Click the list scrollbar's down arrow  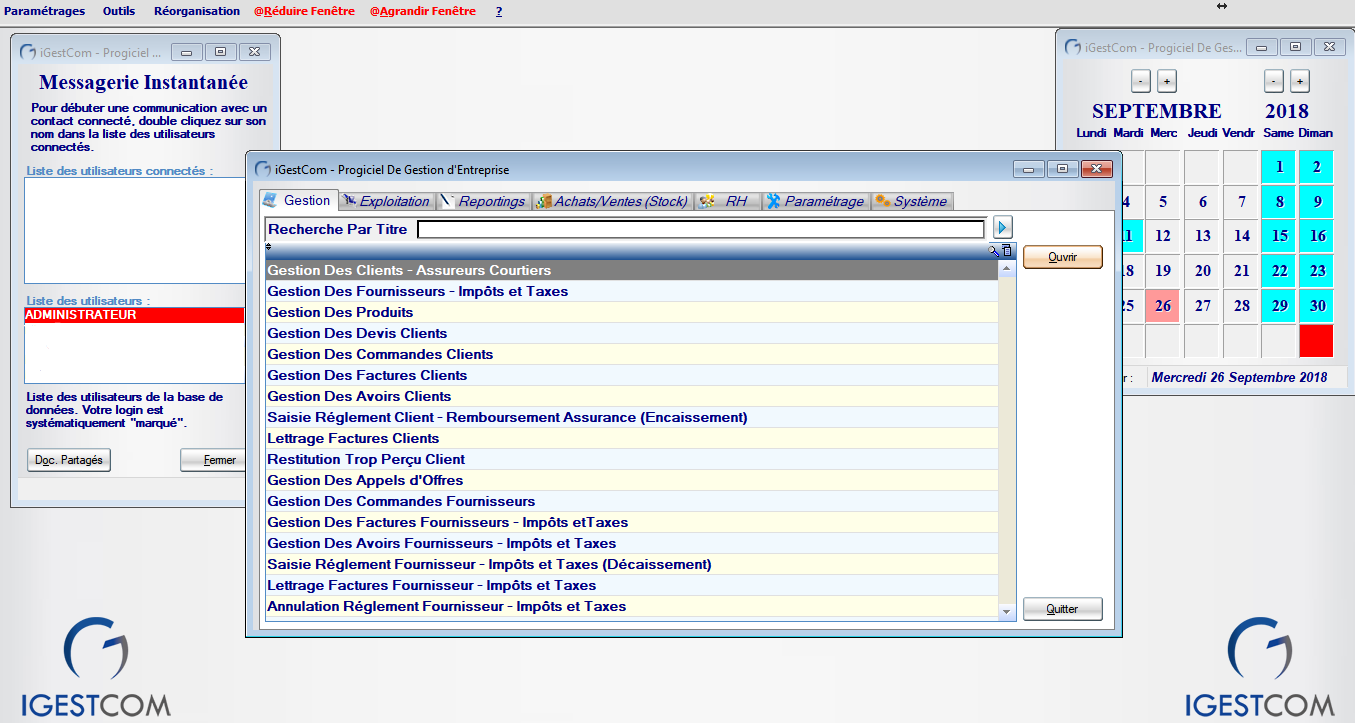click(1007, 610)
